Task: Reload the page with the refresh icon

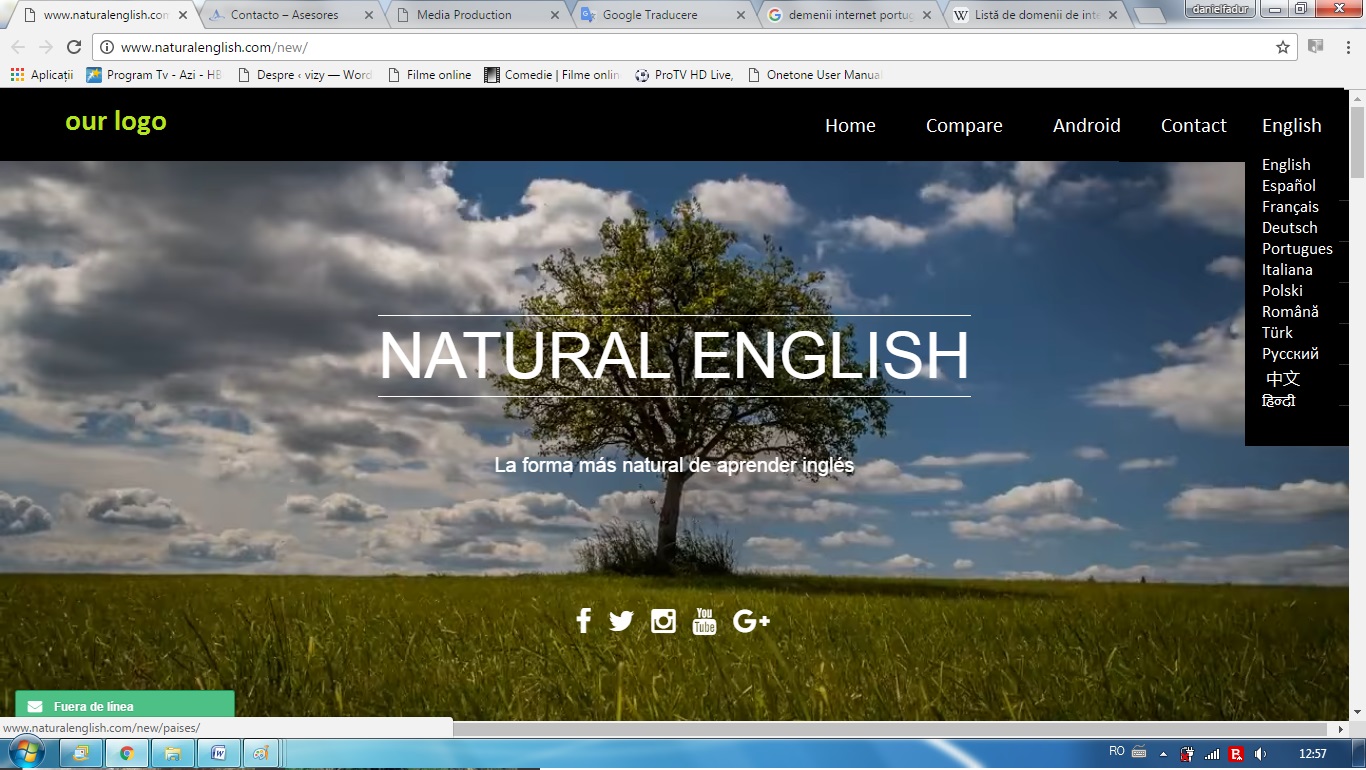Action: coord(74,47)
